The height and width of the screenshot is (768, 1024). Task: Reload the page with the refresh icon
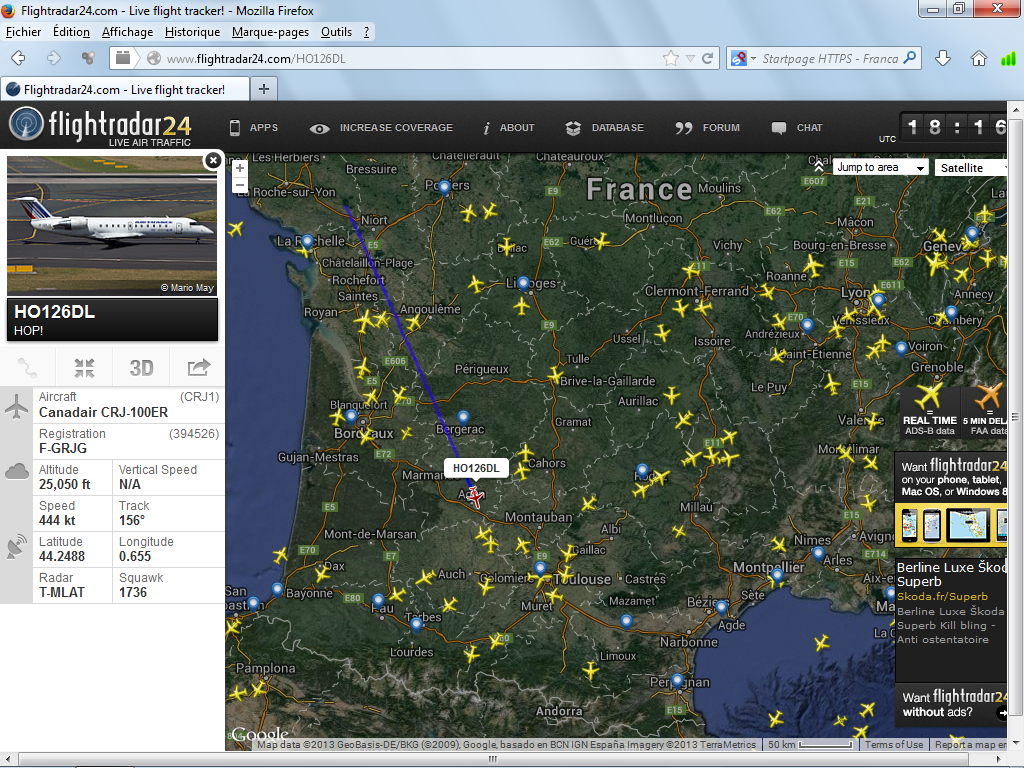coord(707,59)
